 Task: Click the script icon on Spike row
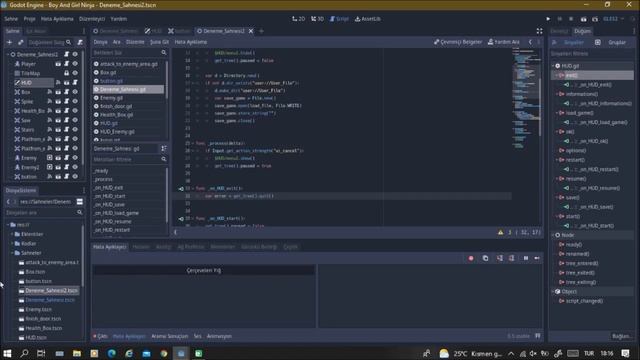point(67,101)
